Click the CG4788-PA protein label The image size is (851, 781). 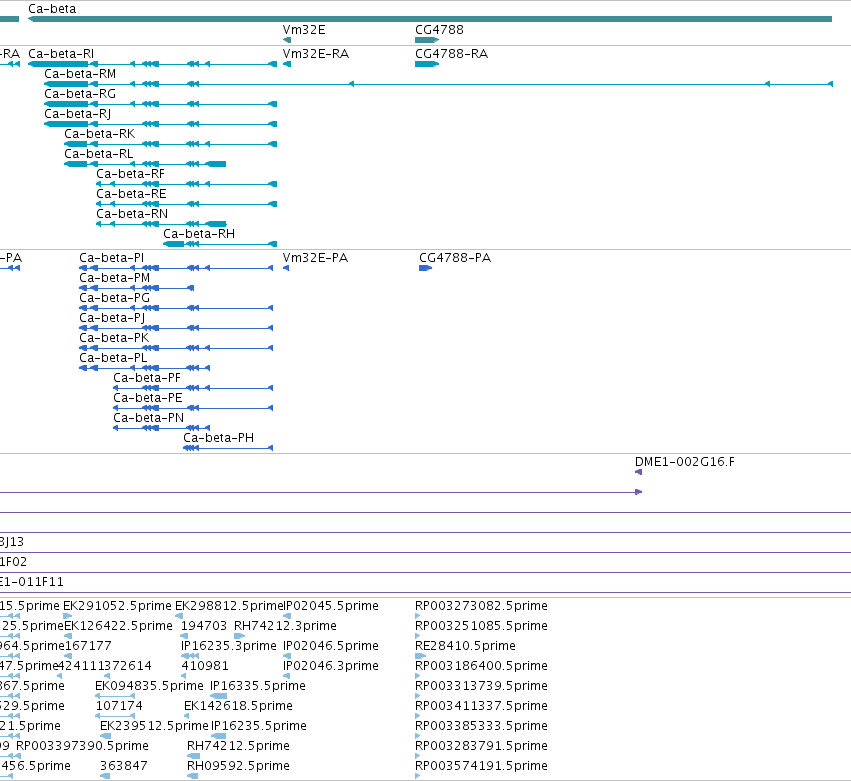pos(455,258)
